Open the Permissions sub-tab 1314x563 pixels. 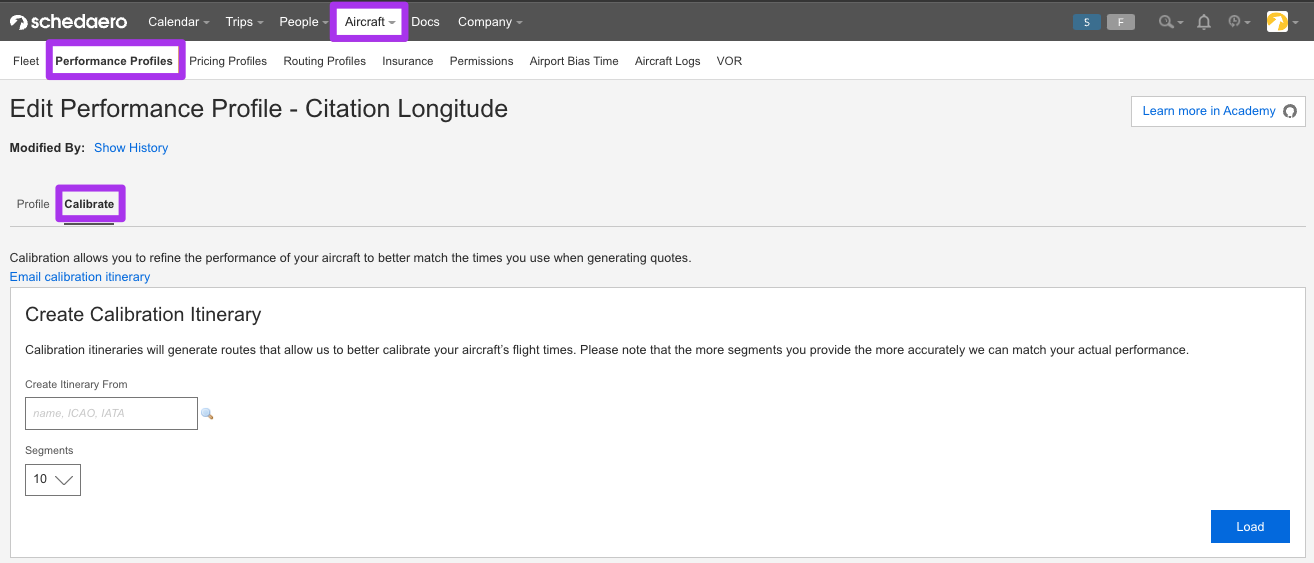click(481, 61)
